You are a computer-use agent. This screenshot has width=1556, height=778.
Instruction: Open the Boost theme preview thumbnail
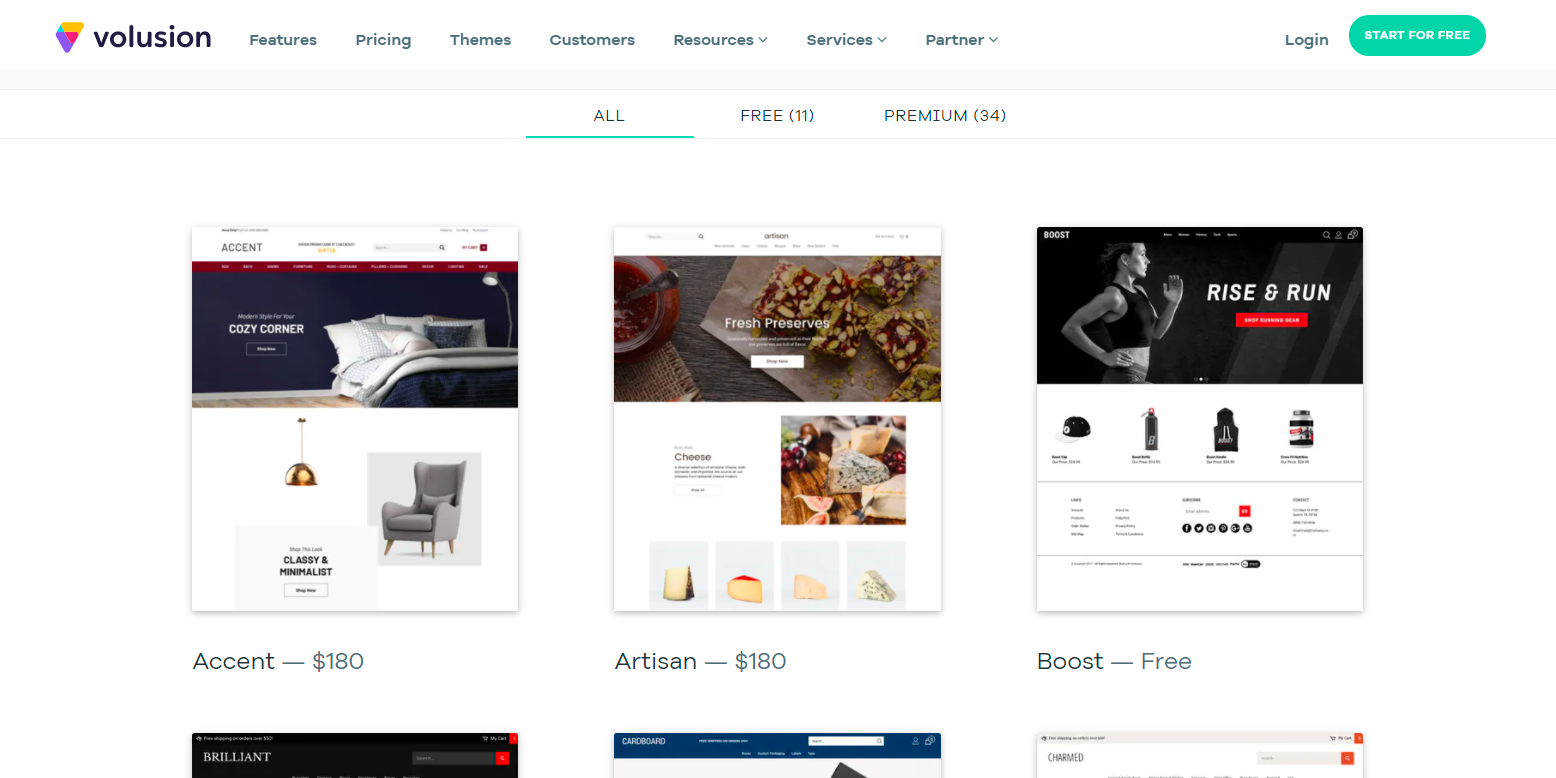pos(1200,419)
